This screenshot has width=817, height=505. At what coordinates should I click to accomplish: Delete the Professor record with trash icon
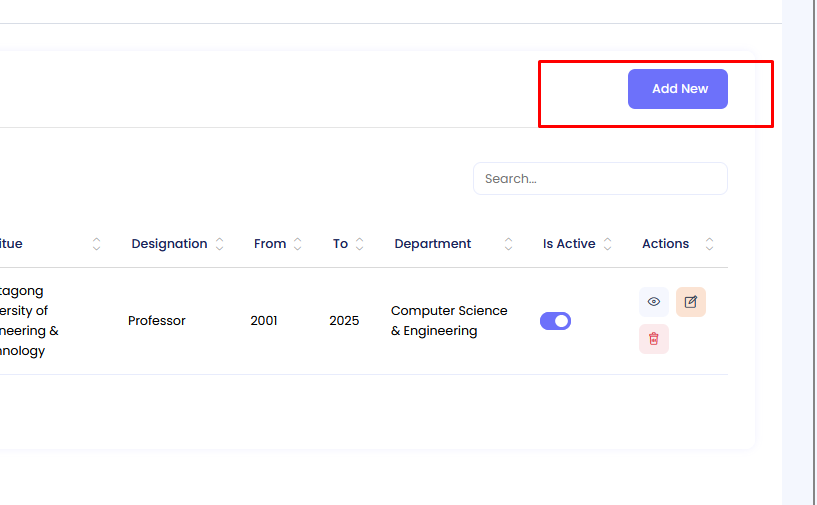(654, 339)
